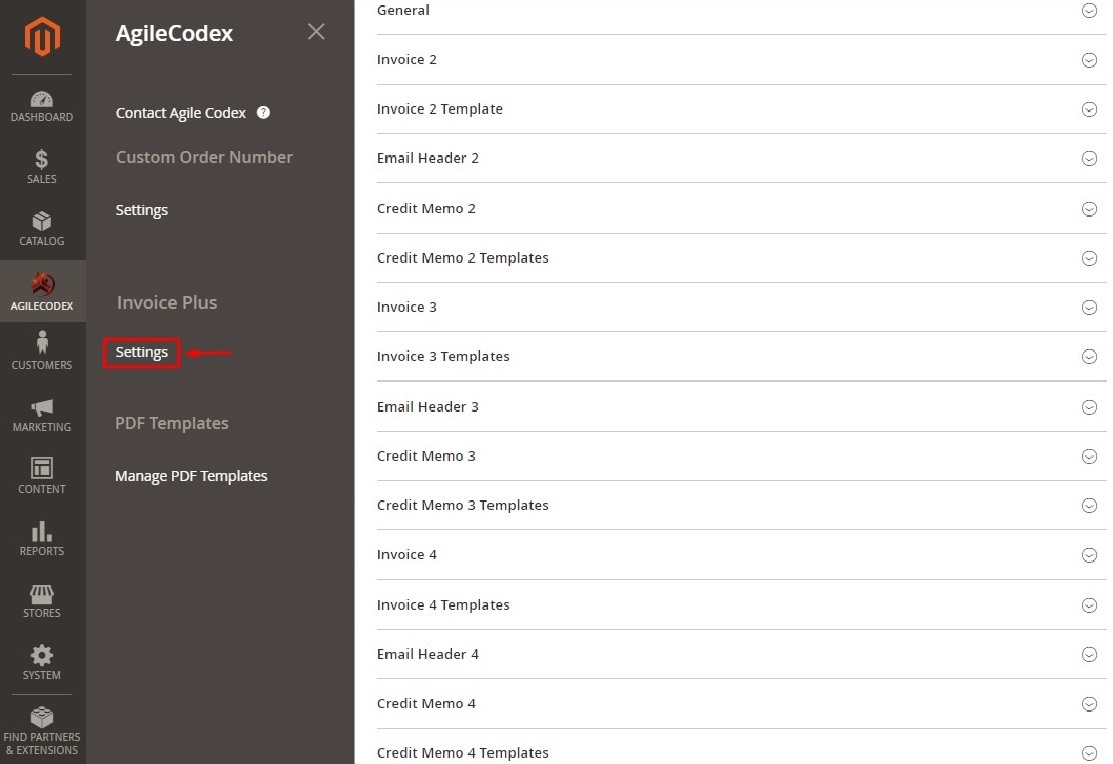Click the AgileCodex flyout heading

[174, 33]
